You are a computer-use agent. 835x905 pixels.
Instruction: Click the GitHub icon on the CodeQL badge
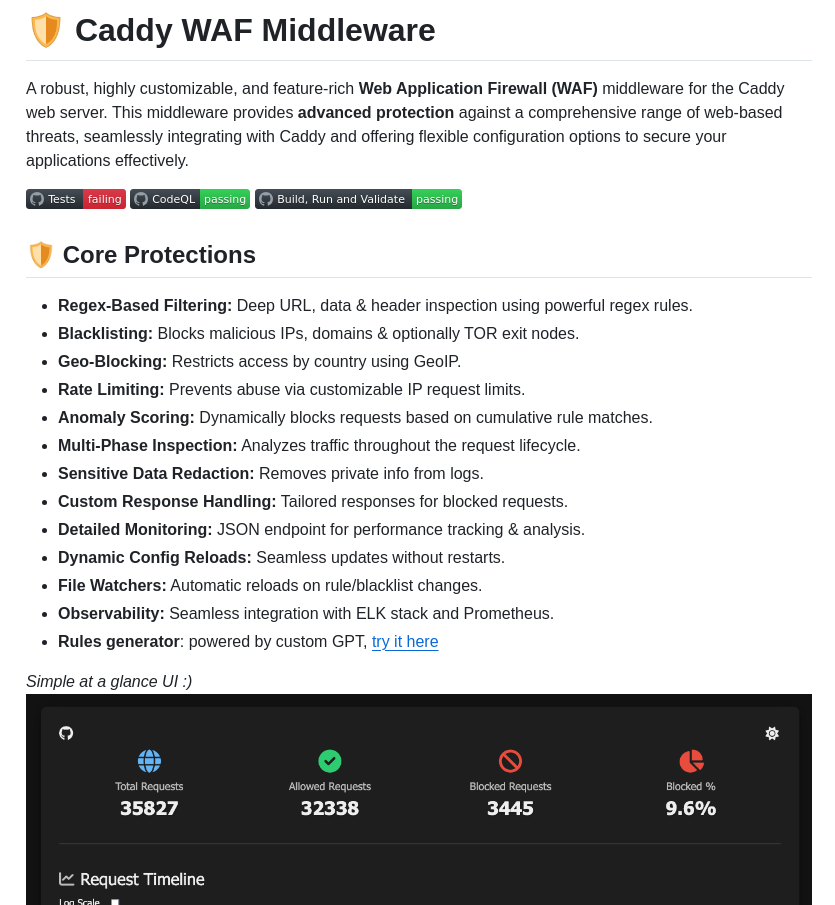[x=141, y=199]
